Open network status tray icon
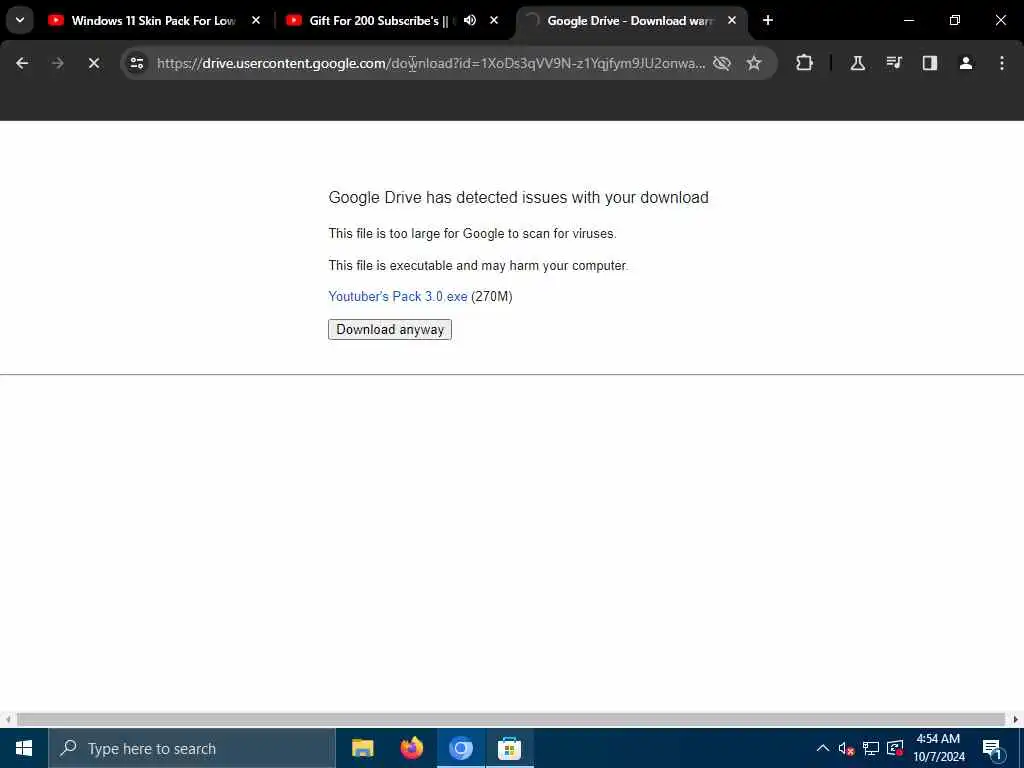Image resolution: width=1024 pixels, height=768 pixels. click(871, 748)
